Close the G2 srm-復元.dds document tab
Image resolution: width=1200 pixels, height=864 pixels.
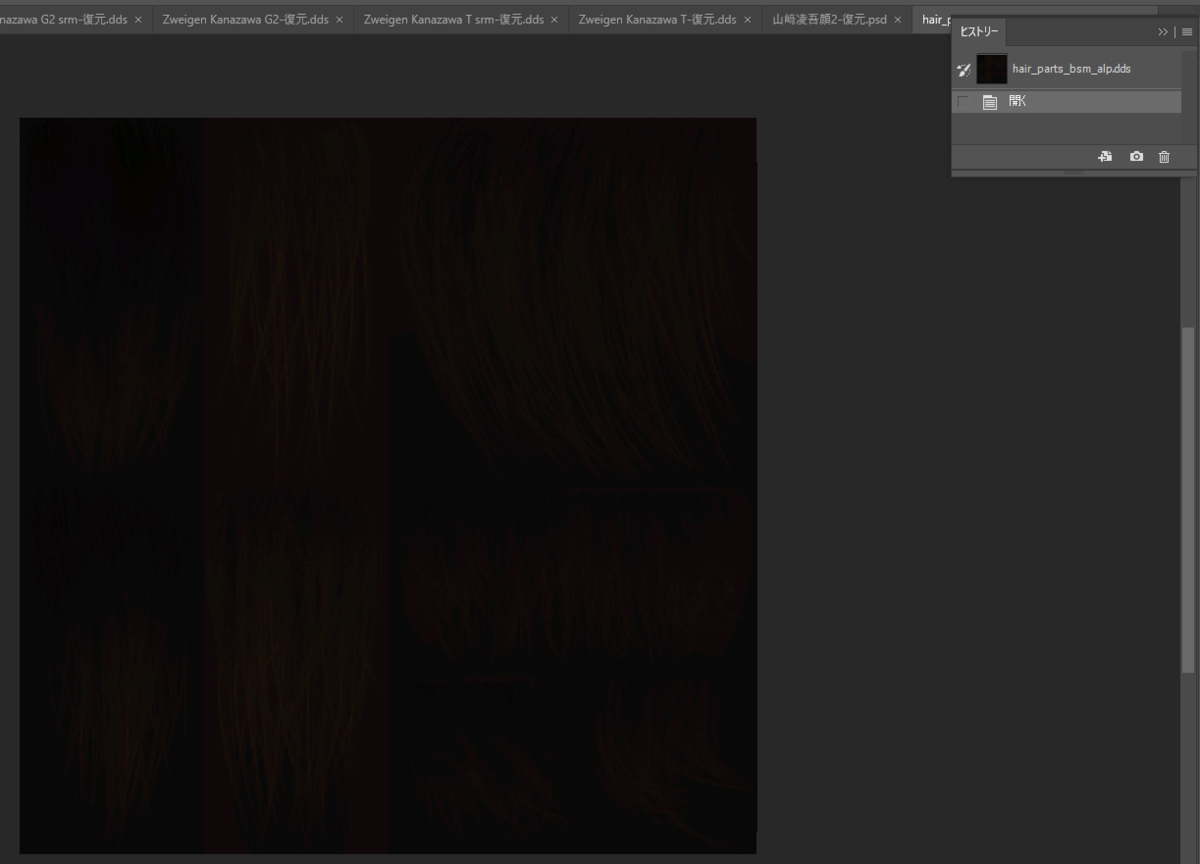tap(138, 19)
